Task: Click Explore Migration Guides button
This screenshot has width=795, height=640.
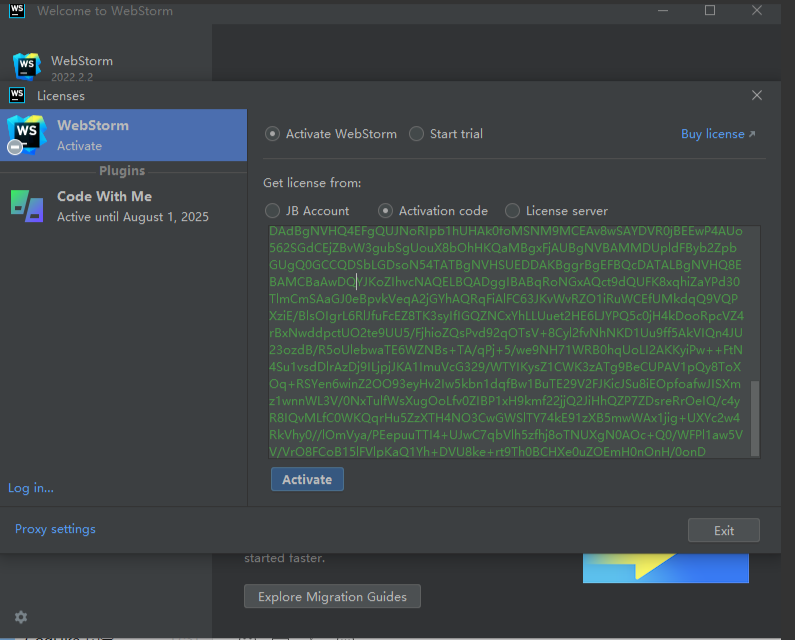Action: pos(332,596)
